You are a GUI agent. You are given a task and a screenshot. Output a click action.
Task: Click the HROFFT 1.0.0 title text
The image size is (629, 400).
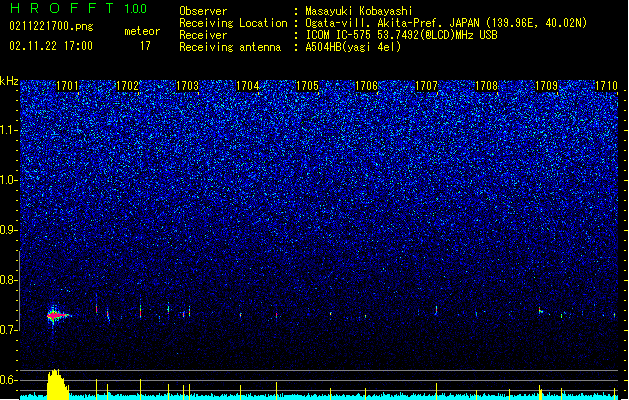click(78, 8)
